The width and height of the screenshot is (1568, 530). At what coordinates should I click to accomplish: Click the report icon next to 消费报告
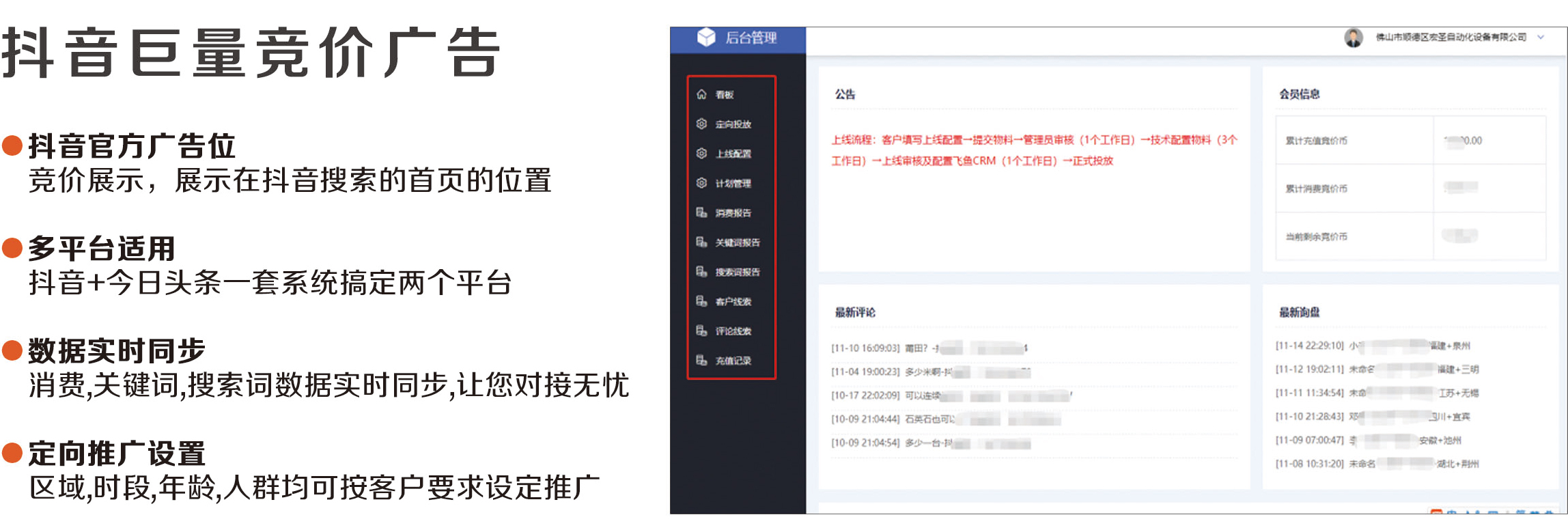[x=701, y=212]
